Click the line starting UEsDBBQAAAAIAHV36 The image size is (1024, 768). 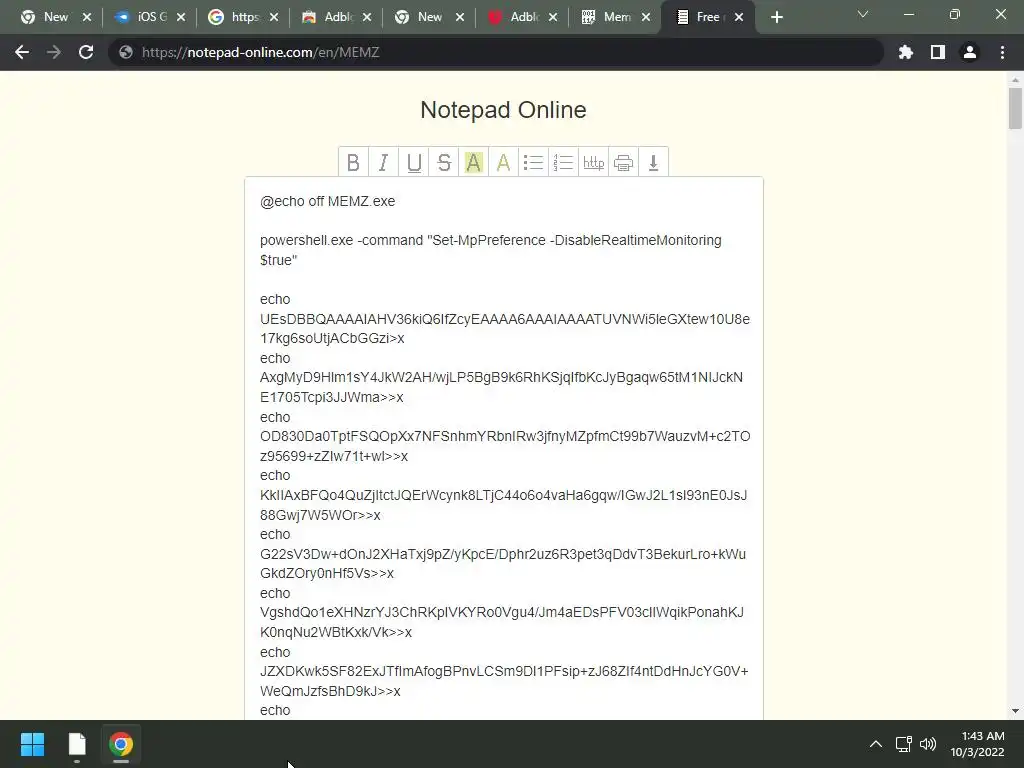505,328
